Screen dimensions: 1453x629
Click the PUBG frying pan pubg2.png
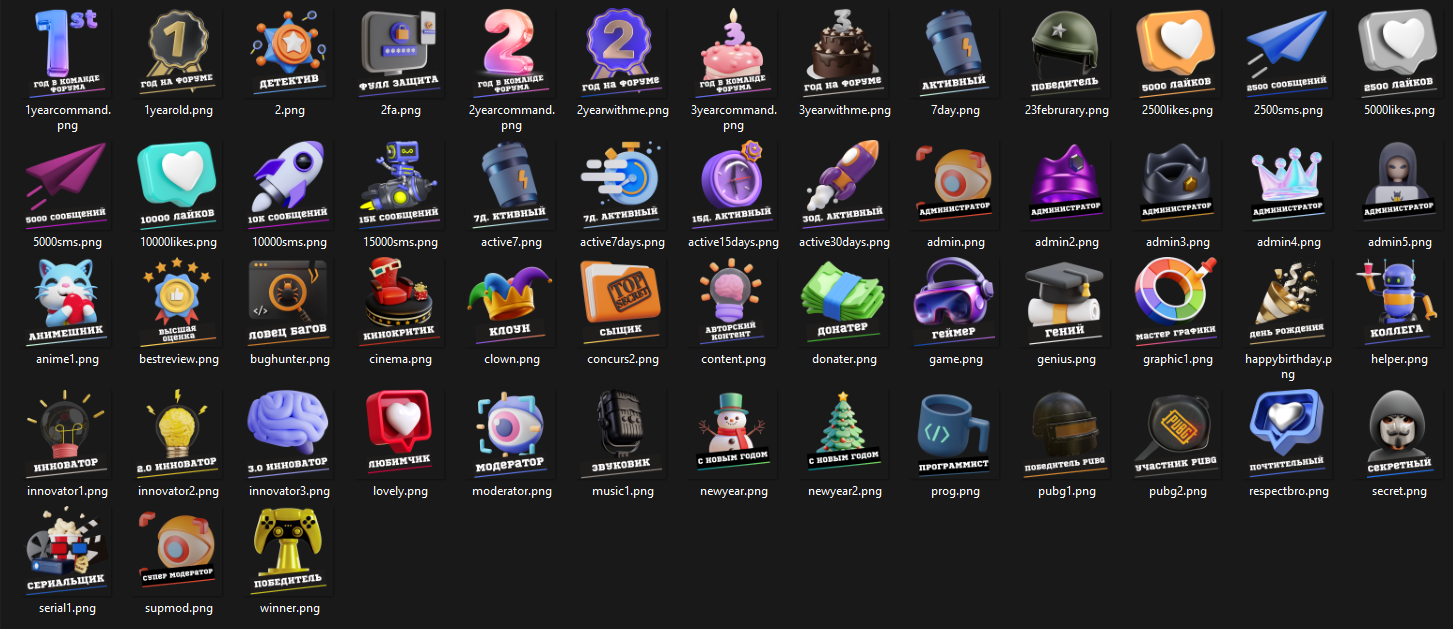1177,434
